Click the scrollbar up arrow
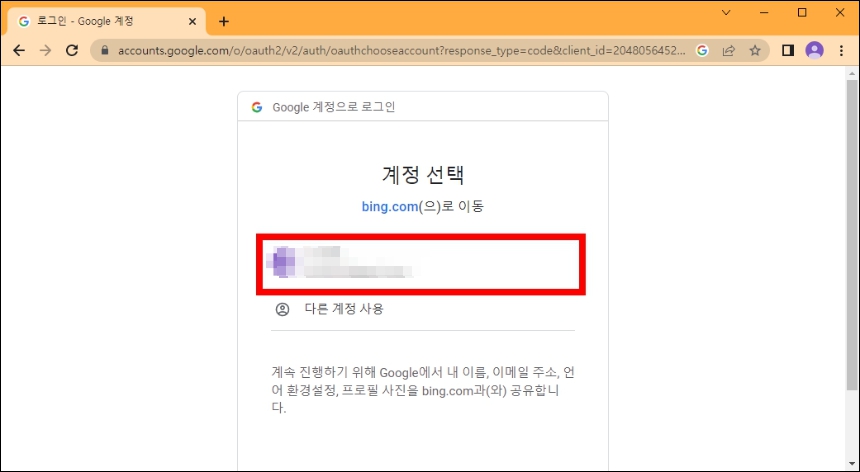Image resolution: width=860 pixels, height=472 pixels. tap(852, 73)
